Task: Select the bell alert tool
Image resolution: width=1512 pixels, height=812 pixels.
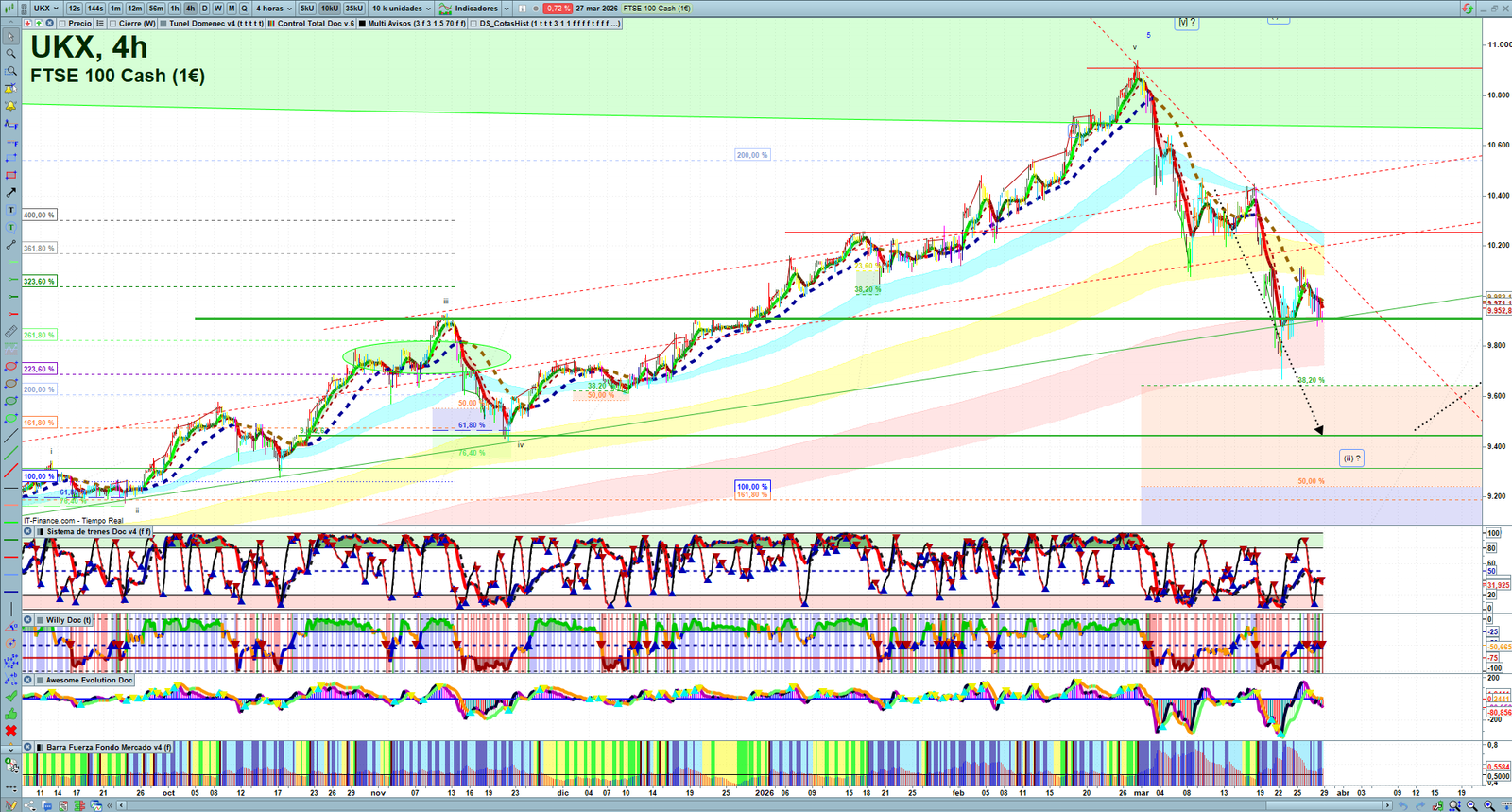Action: pyautogui.click(x=10, y=106)
